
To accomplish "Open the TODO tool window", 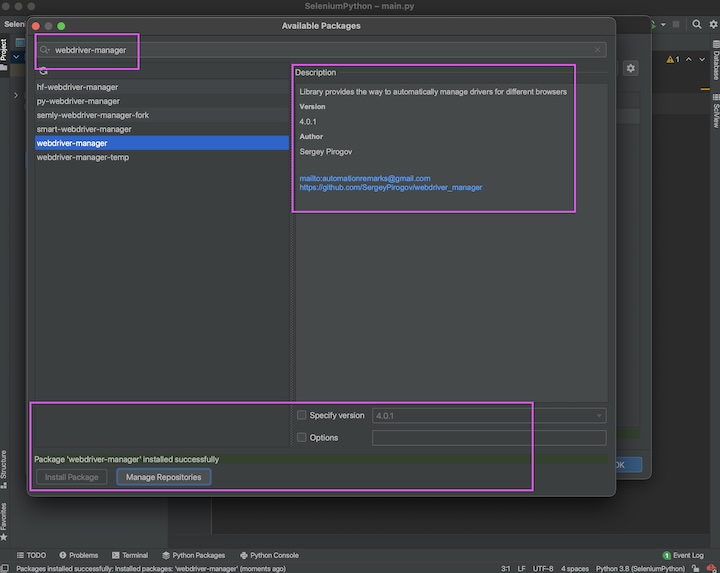I will (x=30, y=555).
